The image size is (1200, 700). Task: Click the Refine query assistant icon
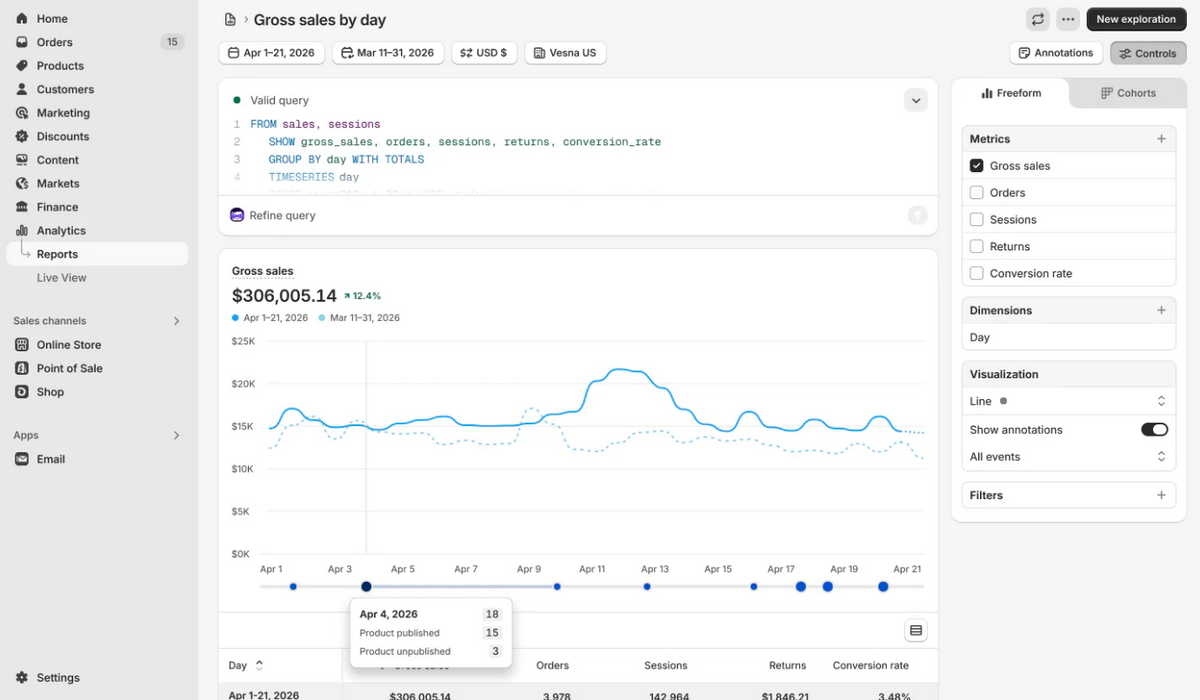point(237,215)
